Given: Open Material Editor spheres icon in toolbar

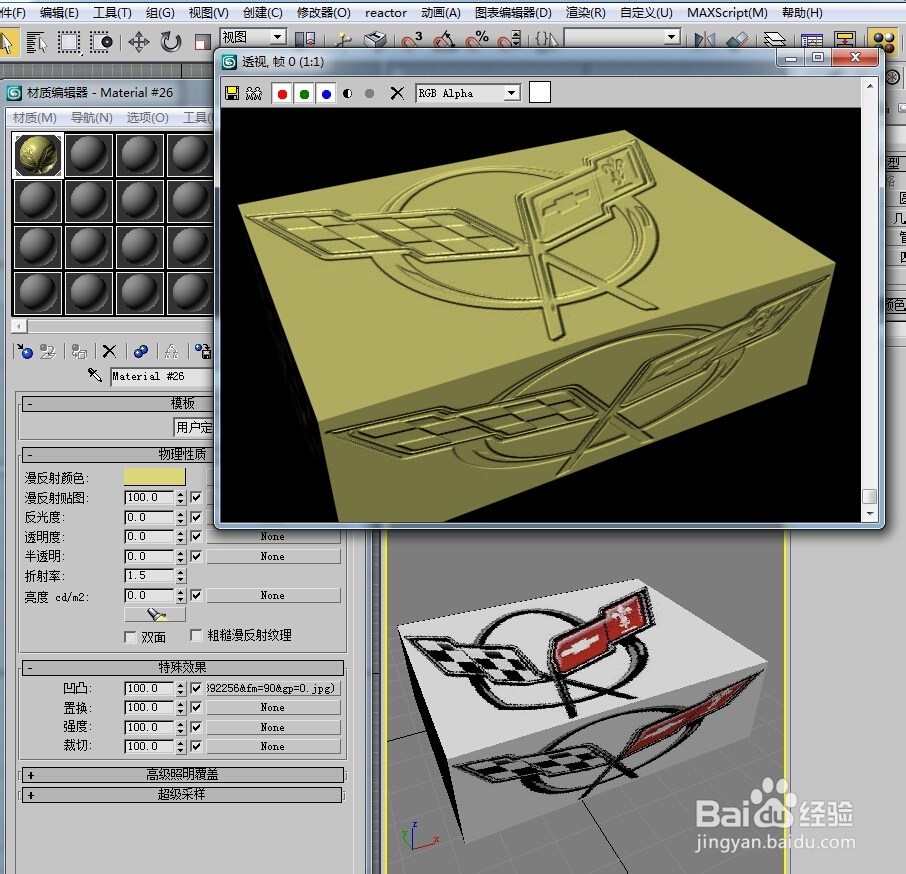Looking at the screenshot, I should [883, 41].
